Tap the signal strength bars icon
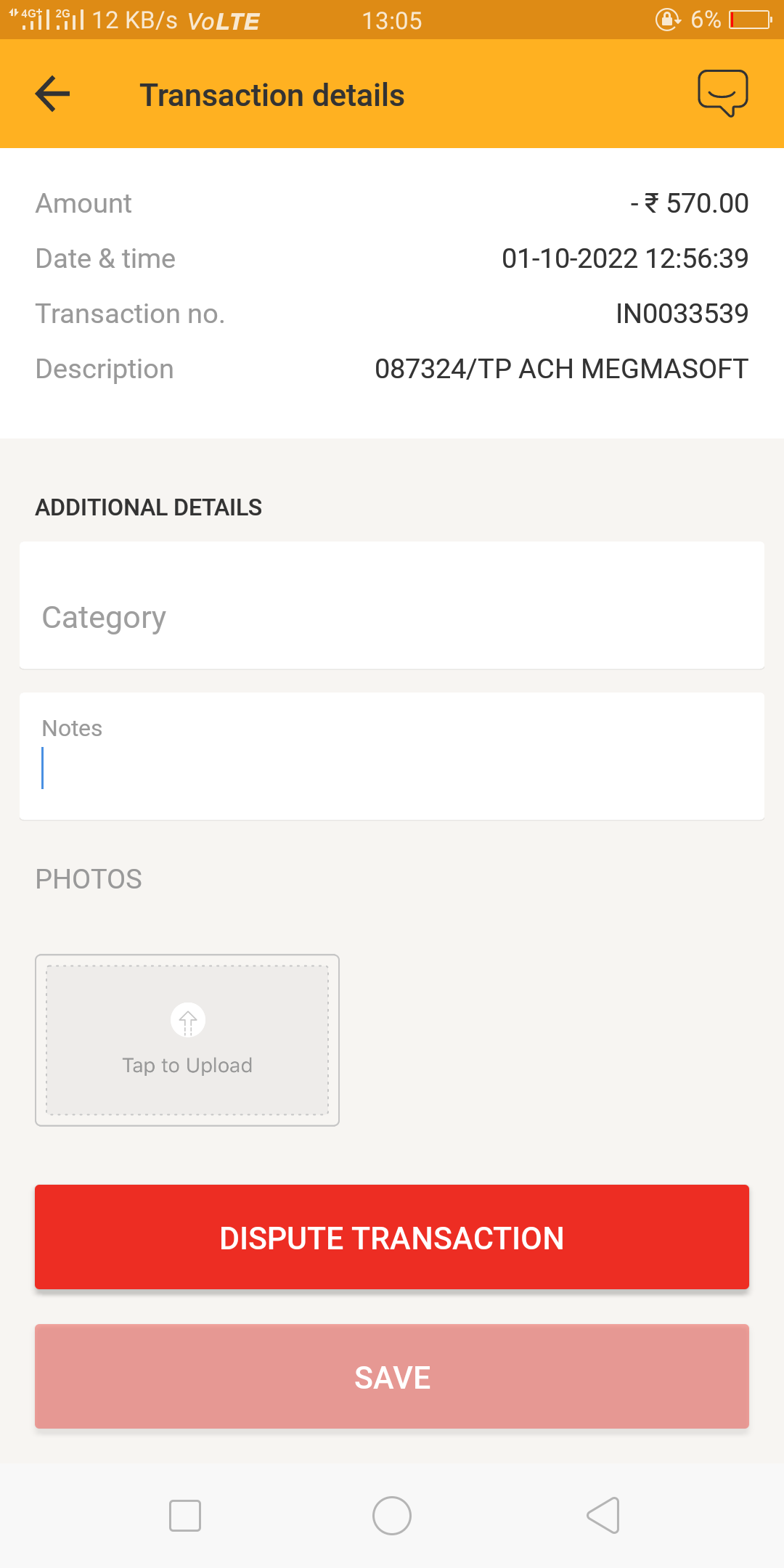The width and height of the screenshot is (784, 1568). [38, 20]
